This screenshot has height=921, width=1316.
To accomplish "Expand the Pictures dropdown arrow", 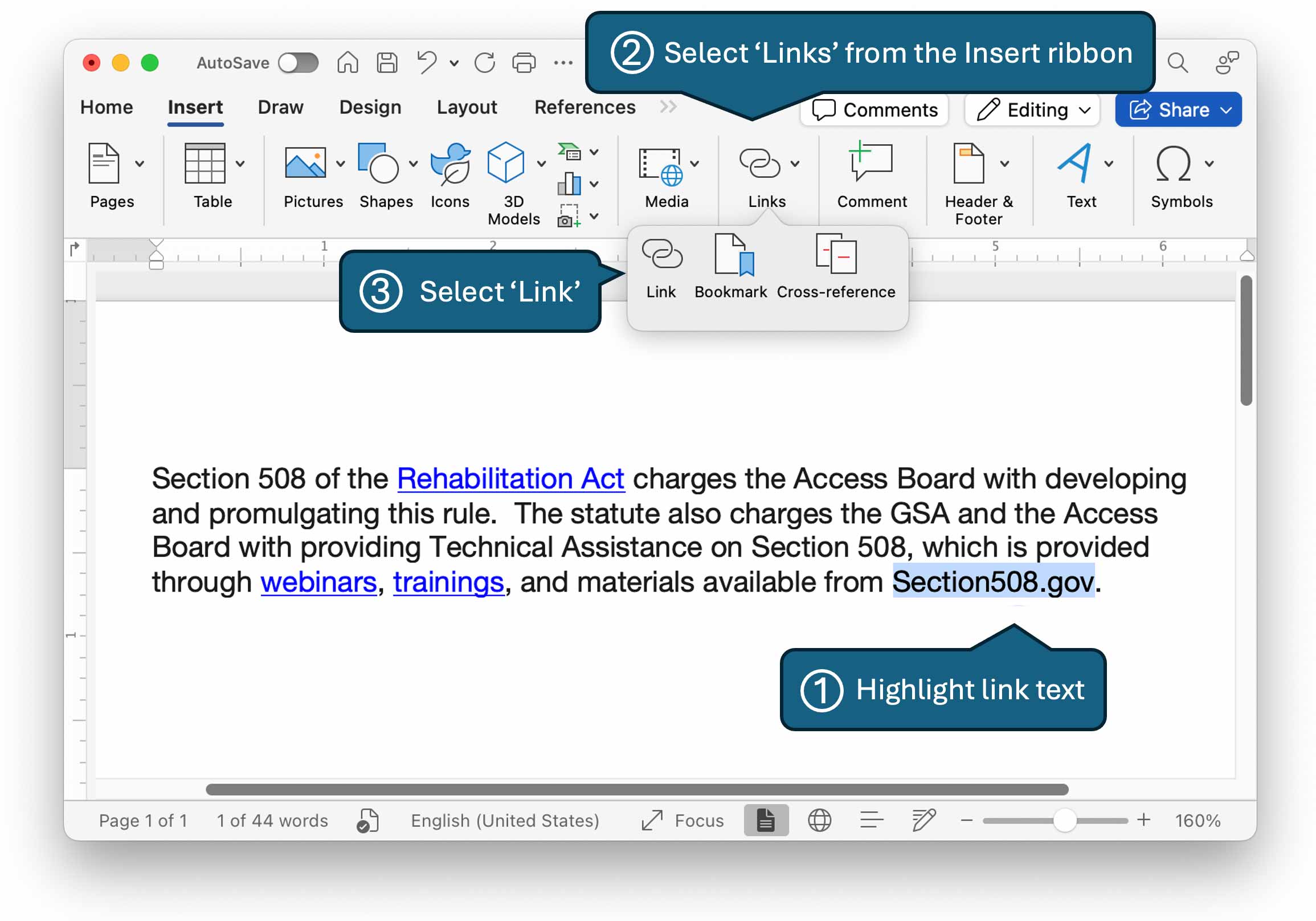I will tap(341, 164).
